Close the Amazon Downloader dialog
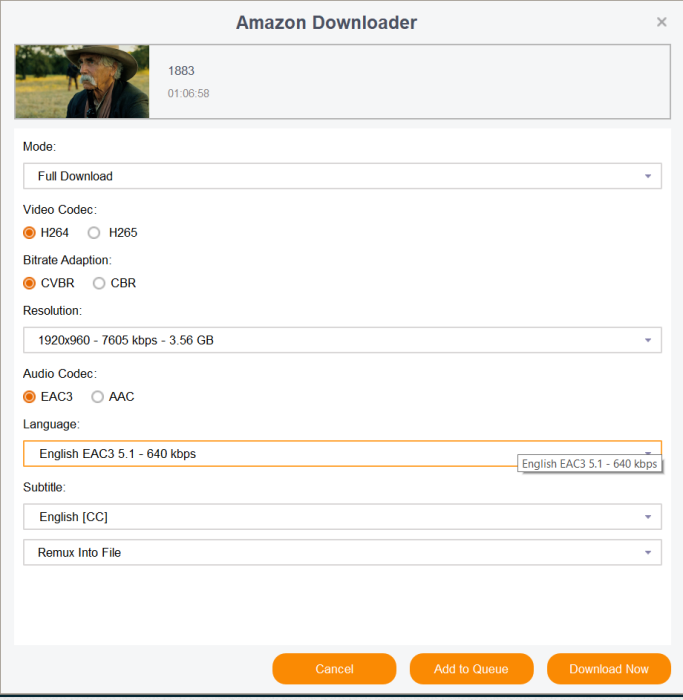 [x=661, y=22]
